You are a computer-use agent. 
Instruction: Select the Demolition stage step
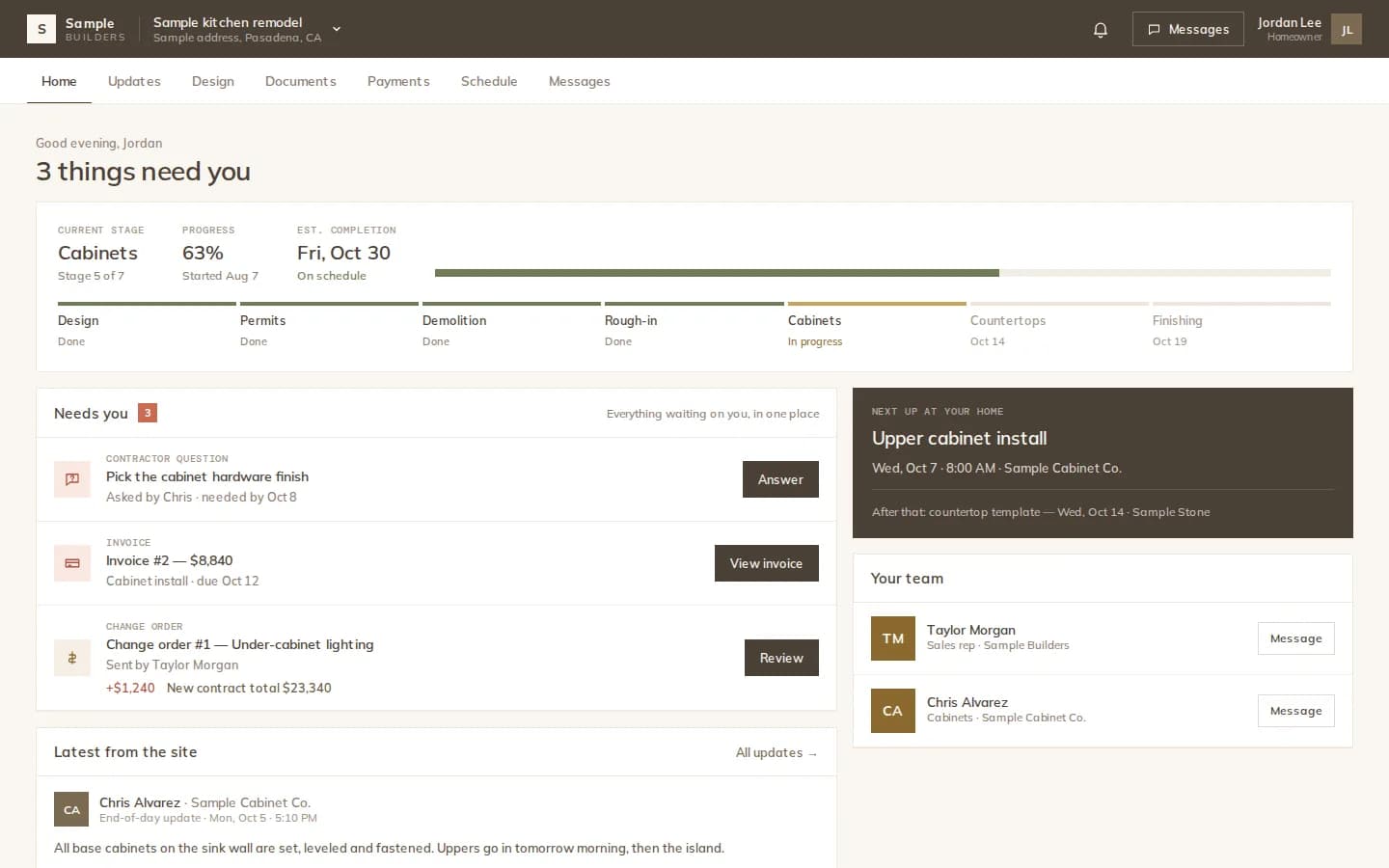511,326
